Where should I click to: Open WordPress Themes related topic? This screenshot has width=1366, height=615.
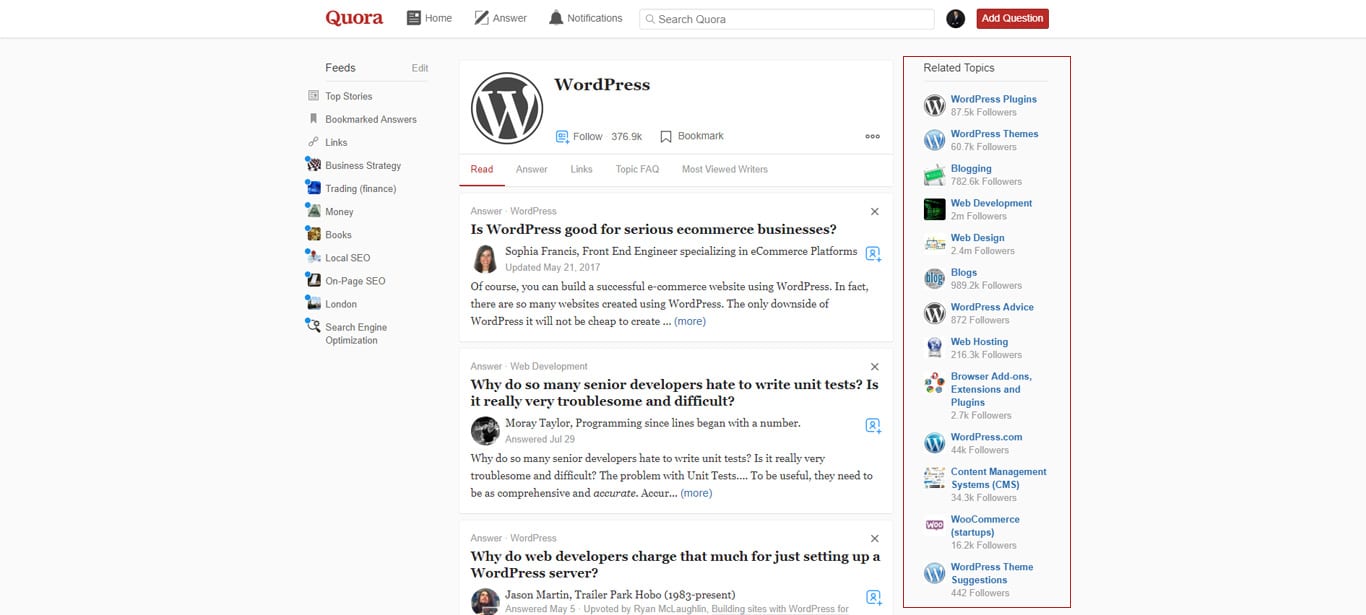tap(994, 134)
